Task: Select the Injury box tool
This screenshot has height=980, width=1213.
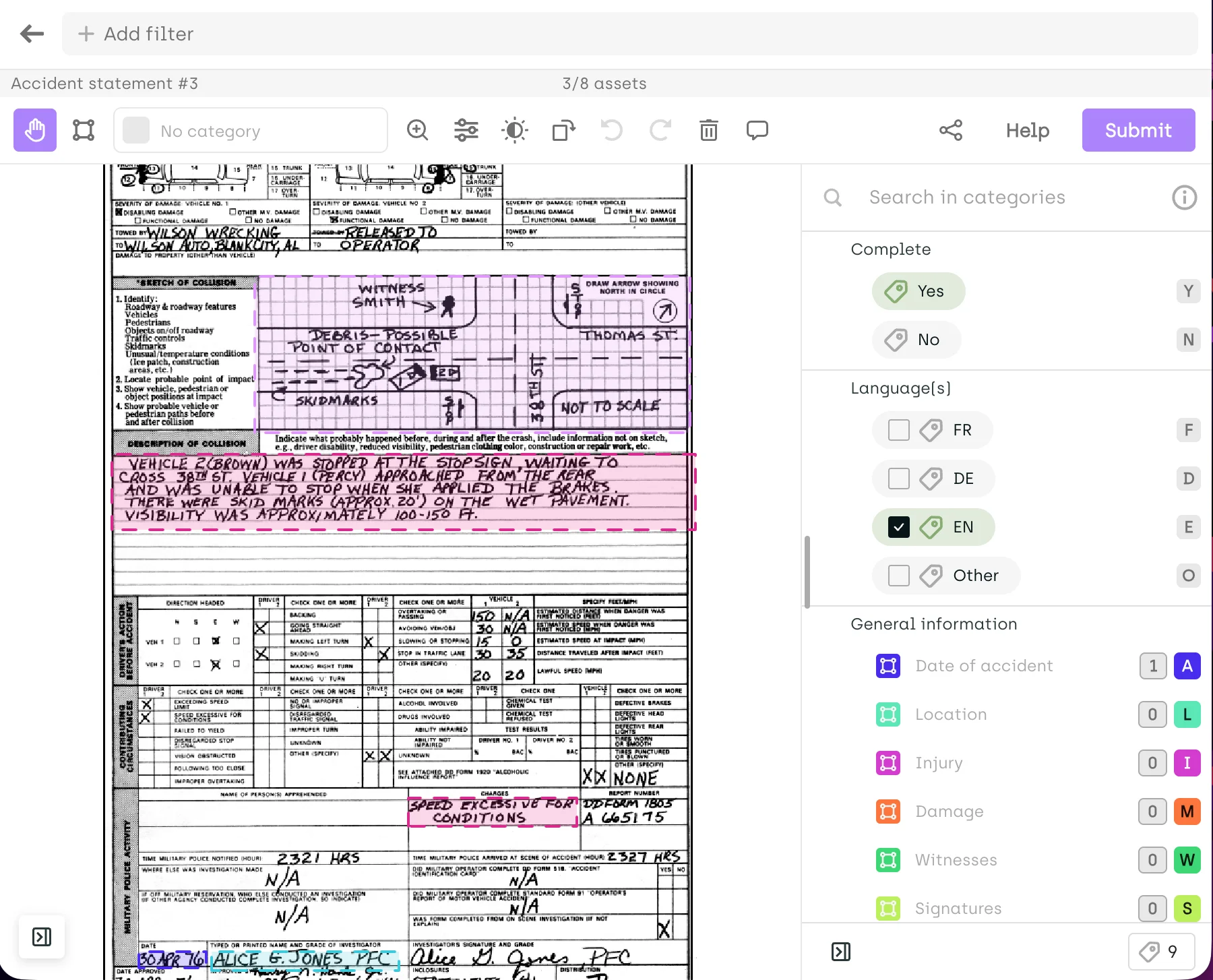Action: [x=888, y=763]
